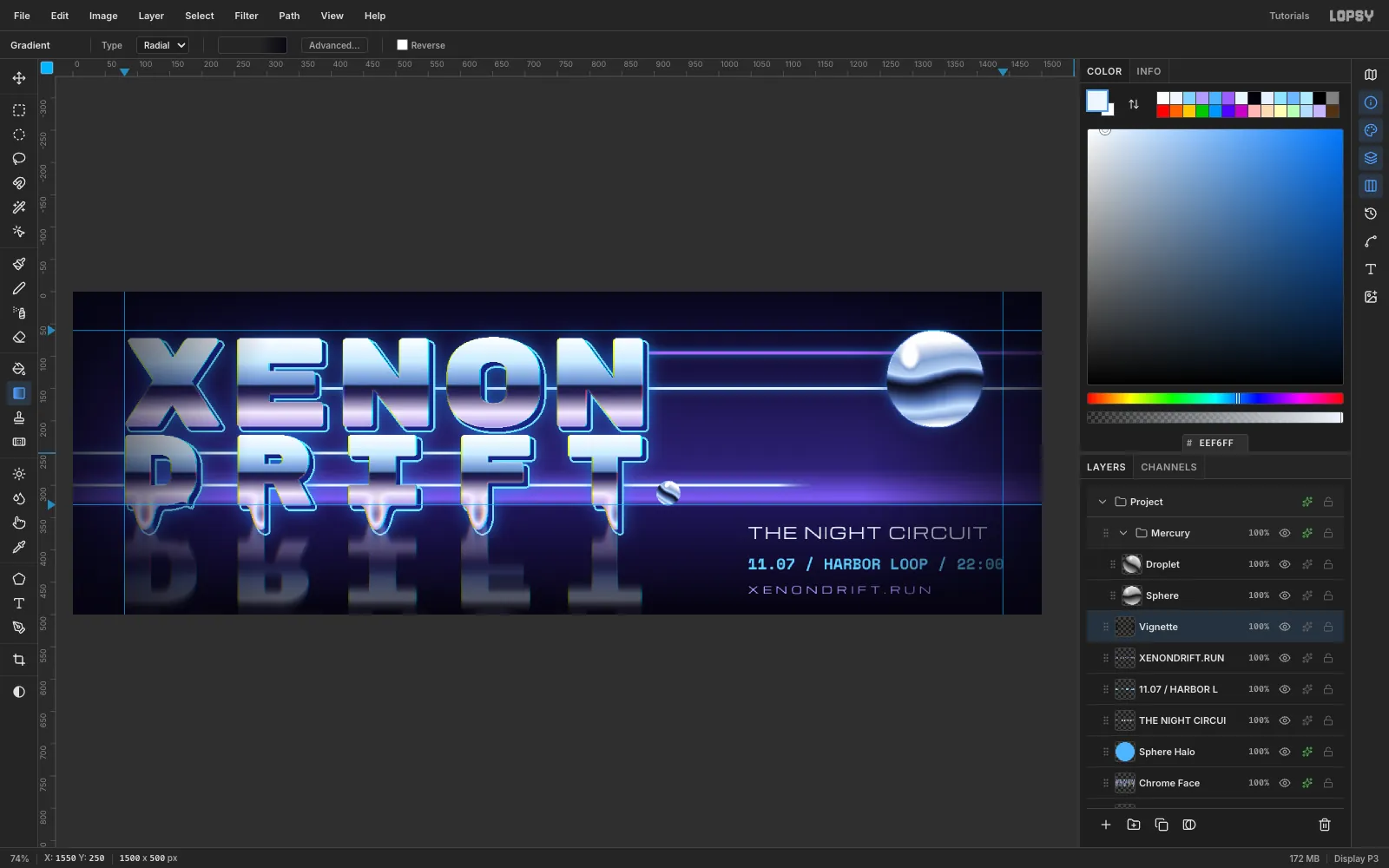Lock the Vignette layer
The image size is (1389, 868).
tap(1328, 627)
